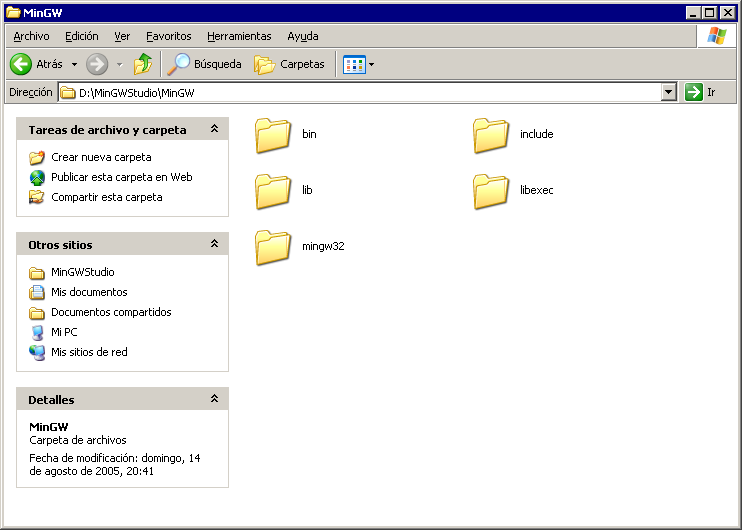The height and width of the screenshot is (530, 742).
Task: Click Crear nueva carpeta link
Action: click(101, 157)
